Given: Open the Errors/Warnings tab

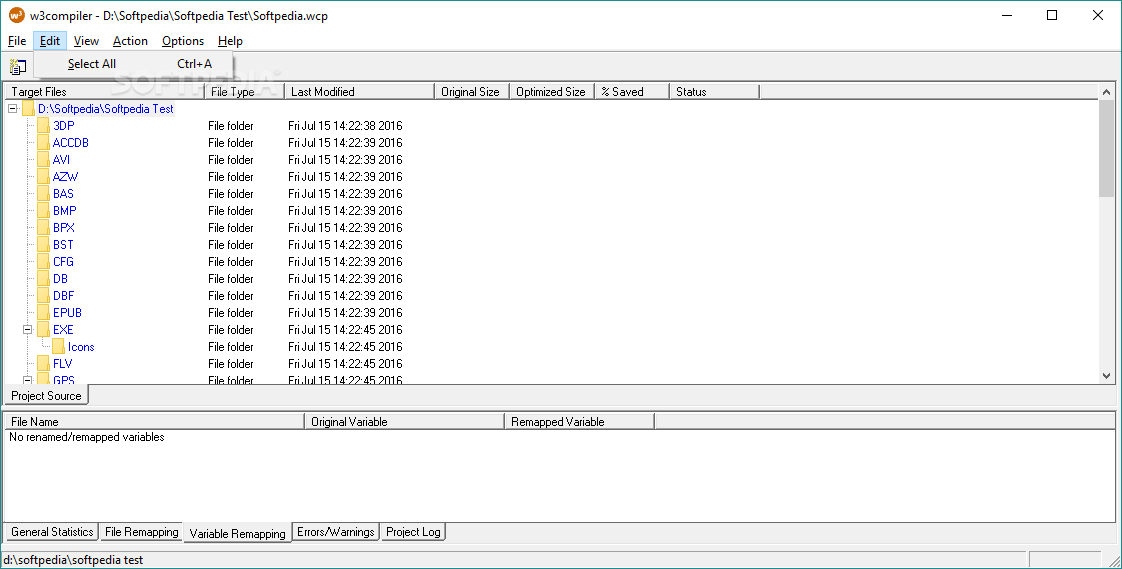Looking at the screenshot, I should 336,532.
